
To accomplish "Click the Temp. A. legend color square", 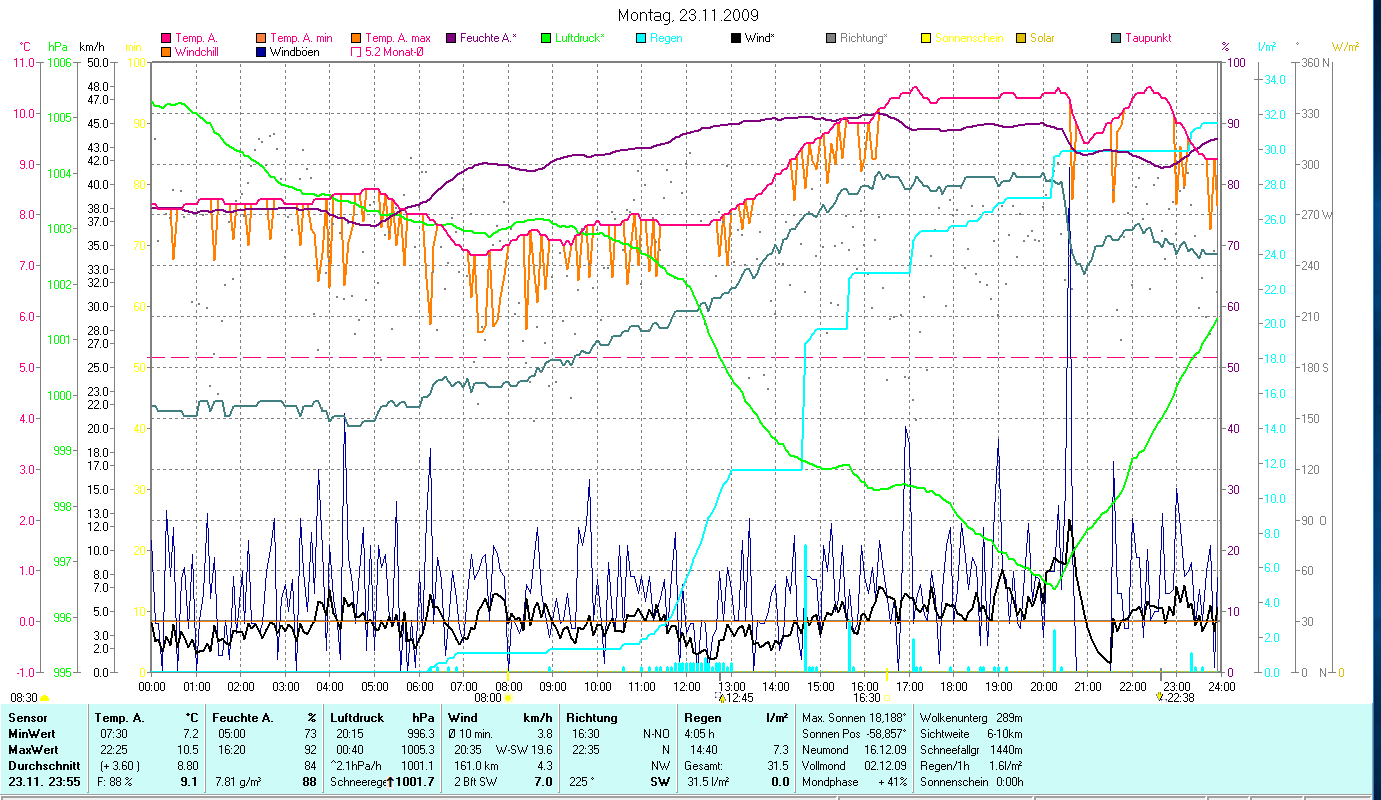I will coord(166,38).
